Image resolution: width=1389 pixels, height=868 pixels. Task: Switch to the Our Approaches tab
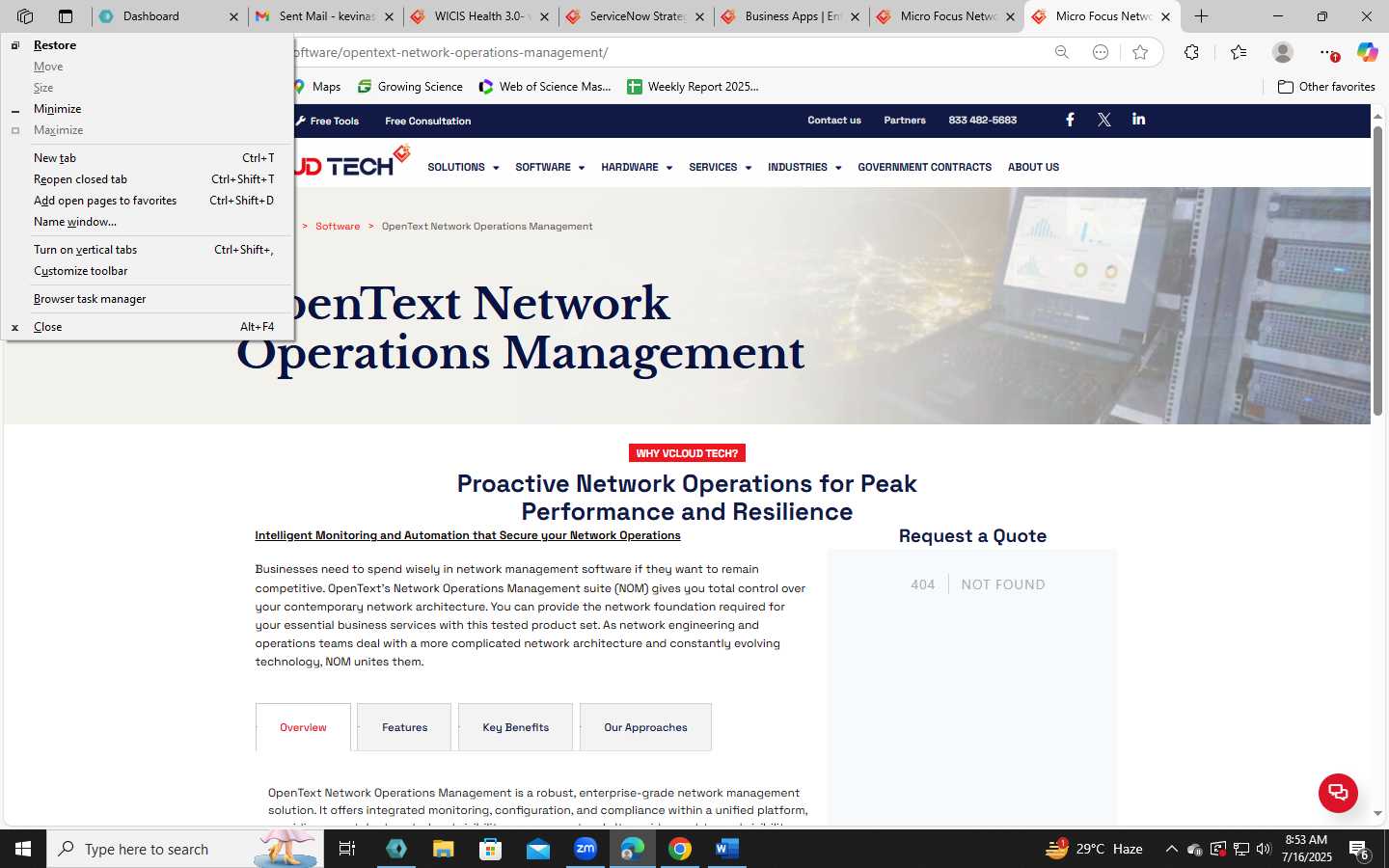pos(645,727)
